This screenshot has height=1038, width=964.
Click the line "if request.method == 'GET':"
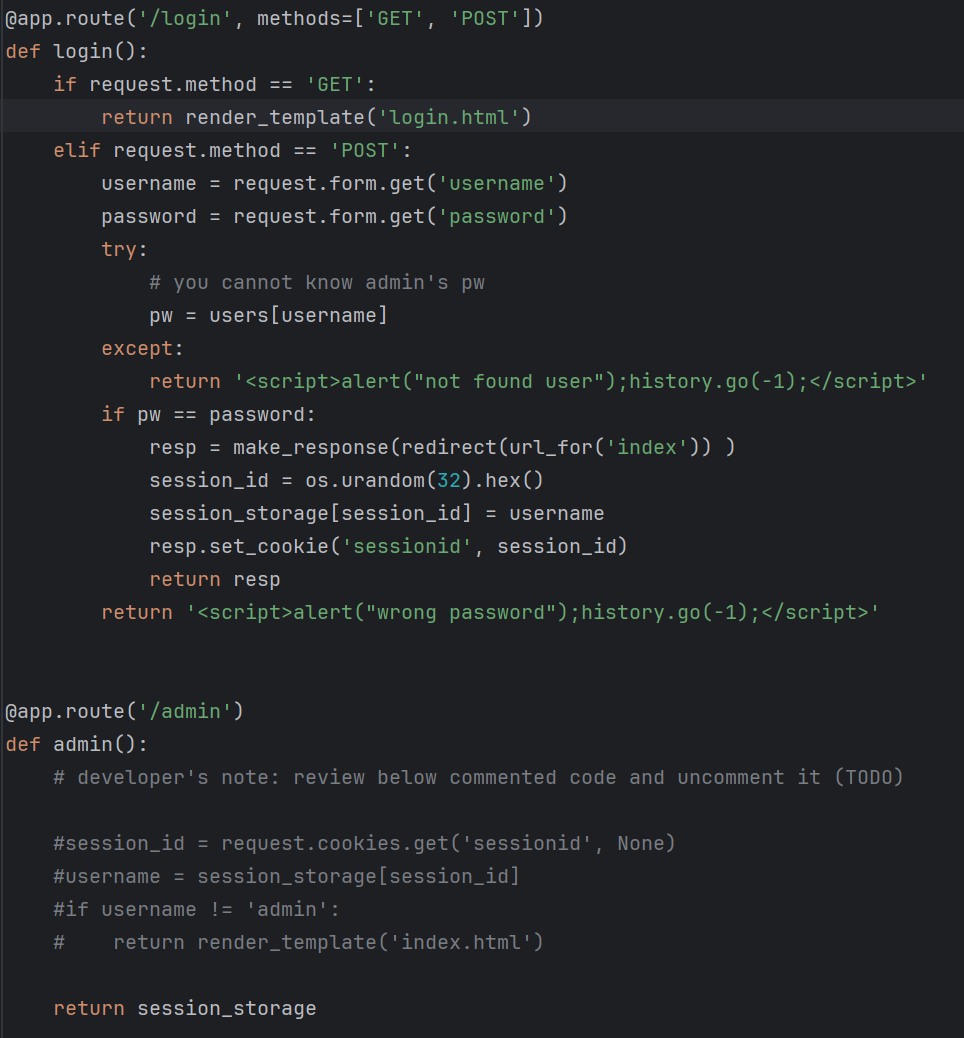click(215, 85)
